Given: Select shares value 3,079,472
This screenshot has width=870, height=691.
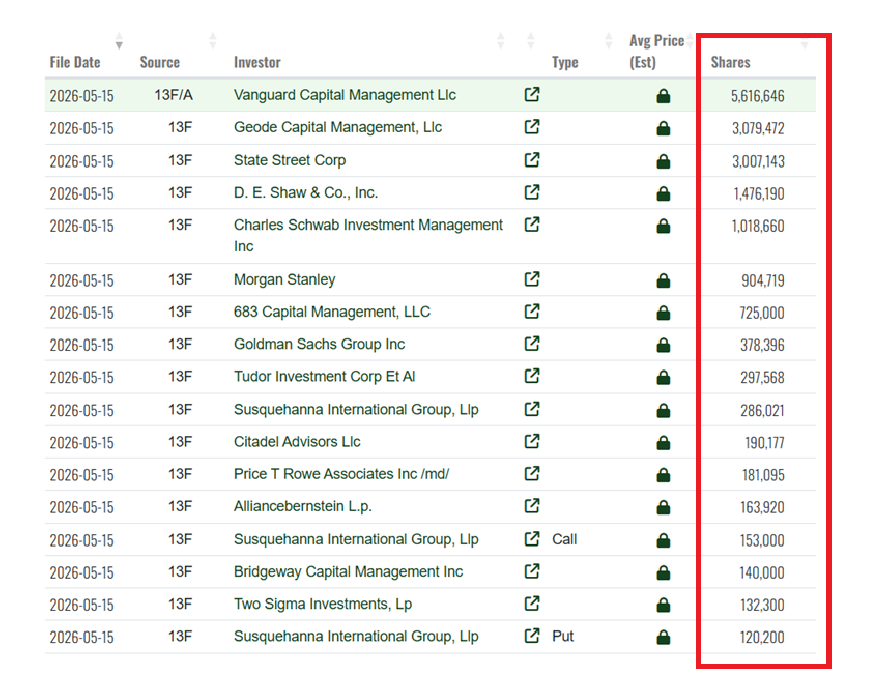Looking at the screenshot, I should point(758,128).
